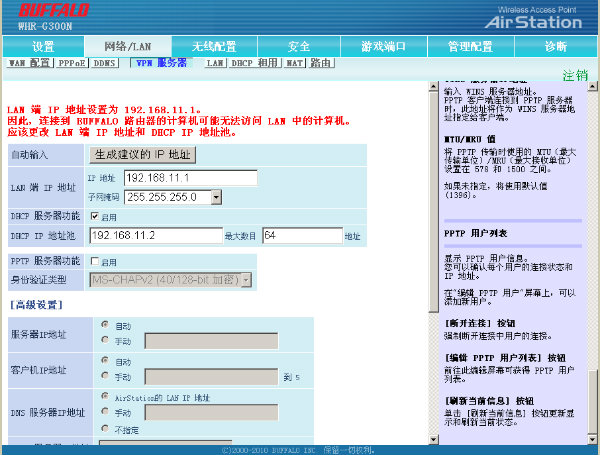Open the 路由 sub-page
This screenshot has width=600, height=455.
[x=321, y=63]
